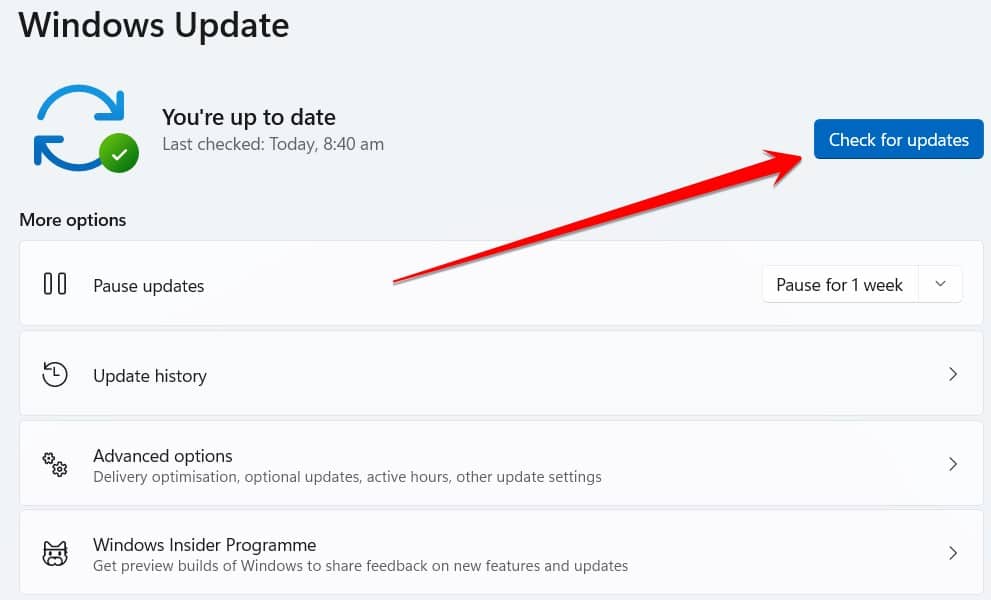The image size is (991, 600).
Task: Click the Check for updates button
Action: tap(898, 139)
